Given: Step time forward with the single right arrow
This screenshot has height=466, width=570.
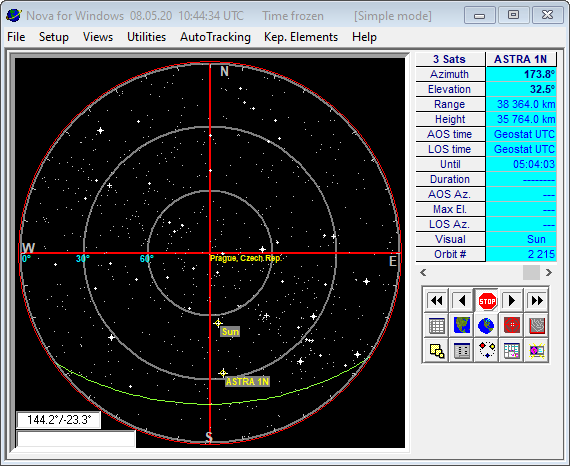Looking at the screenshot, I should pos(511,301).
